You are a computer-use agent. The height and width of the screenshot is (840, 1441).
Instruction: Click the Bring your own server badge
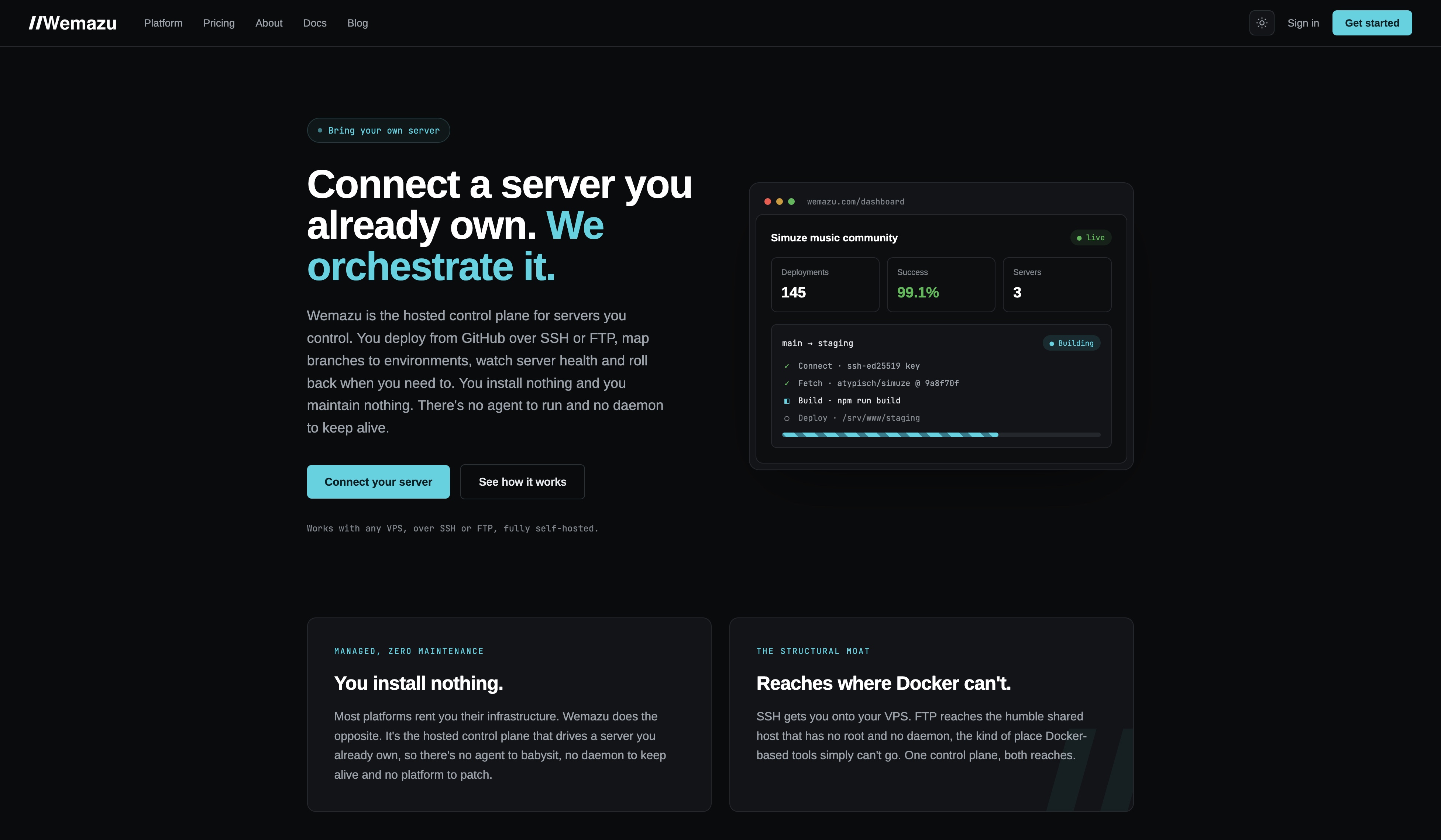coord(378,130)
